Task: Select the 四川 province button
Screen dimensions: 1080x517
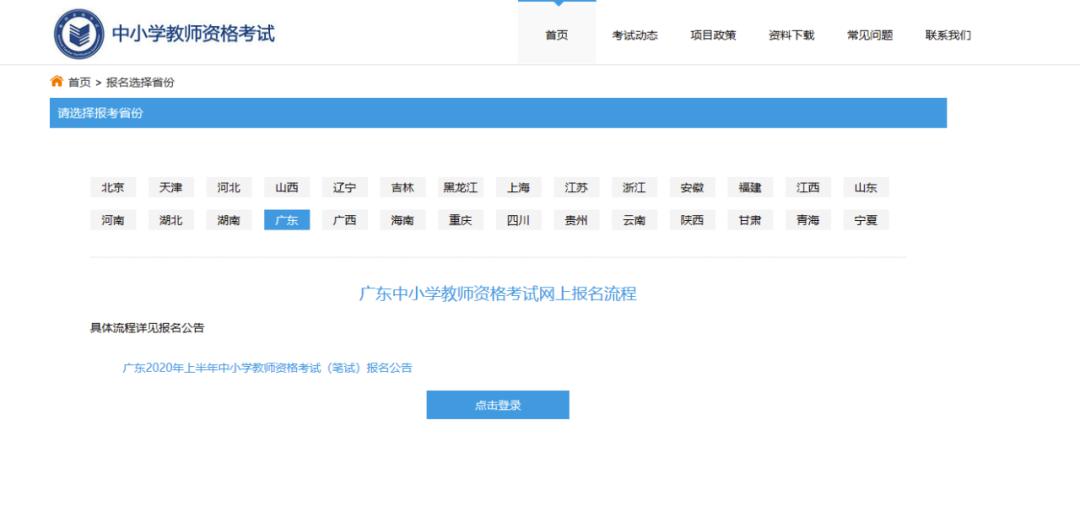Action: click(518, 220)
